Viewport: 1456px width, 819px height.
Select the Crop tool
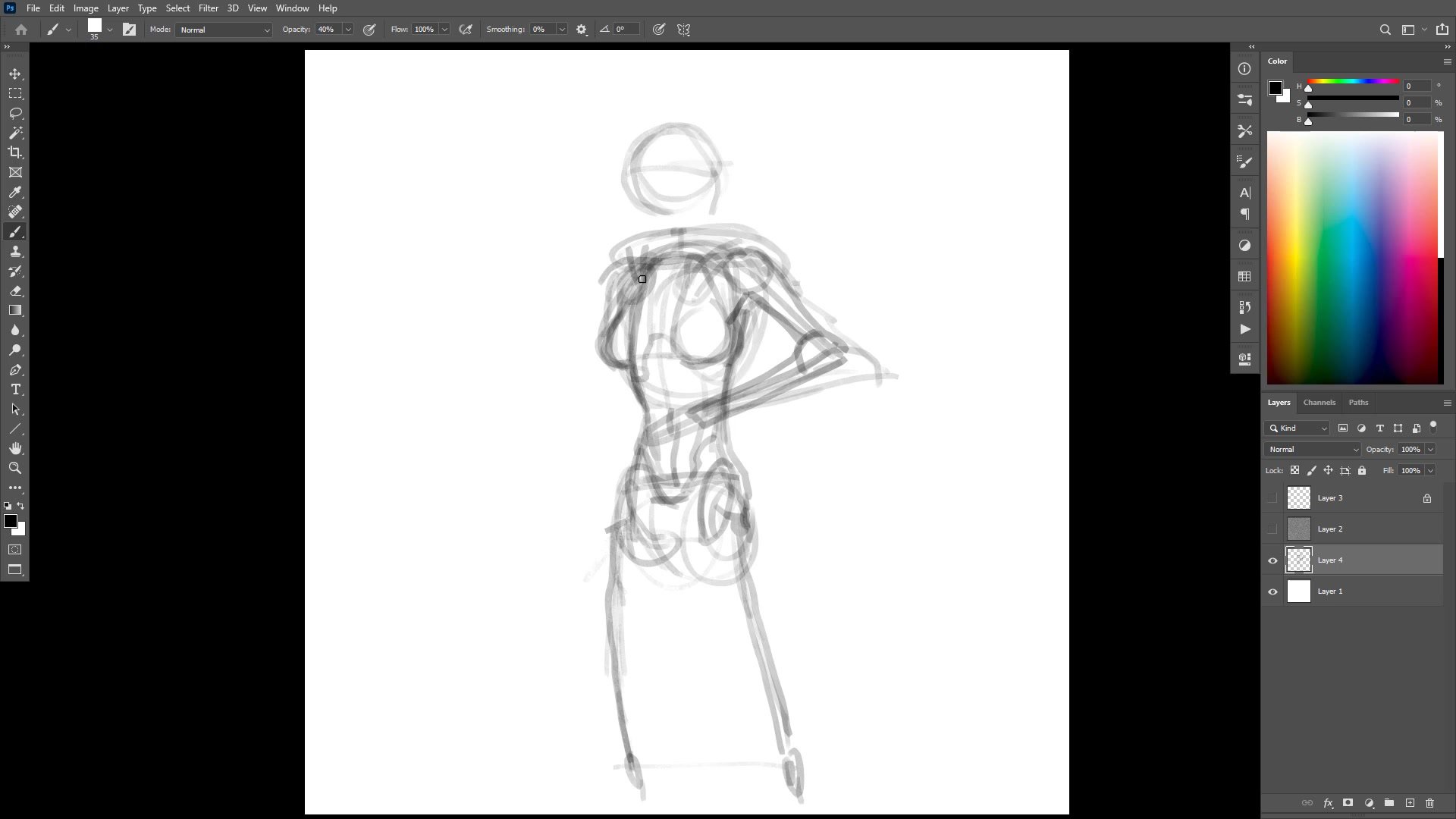(x=15, y=152)
